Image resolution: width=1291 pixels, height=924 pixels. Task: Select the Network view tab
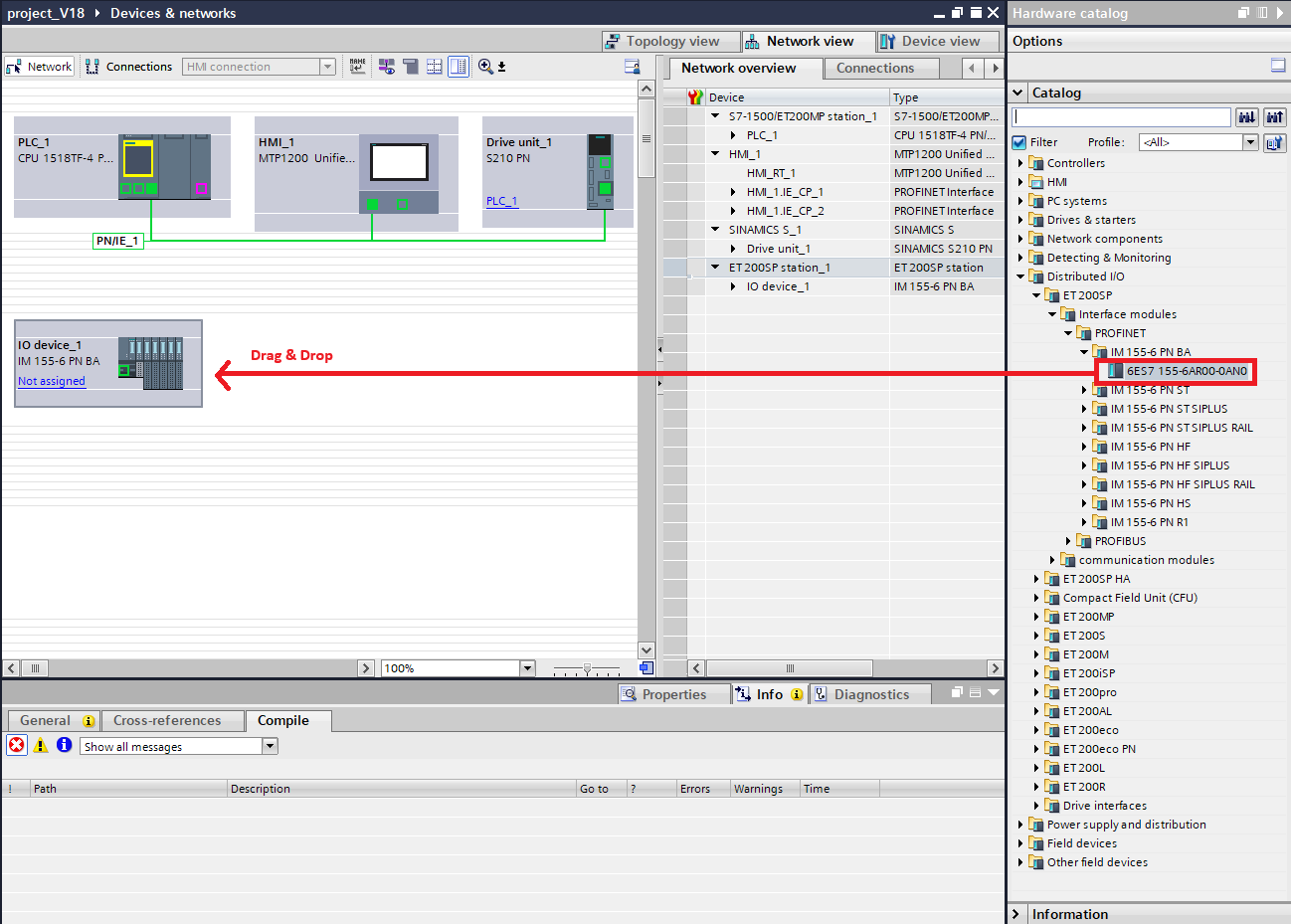click(x=809, y=41)
